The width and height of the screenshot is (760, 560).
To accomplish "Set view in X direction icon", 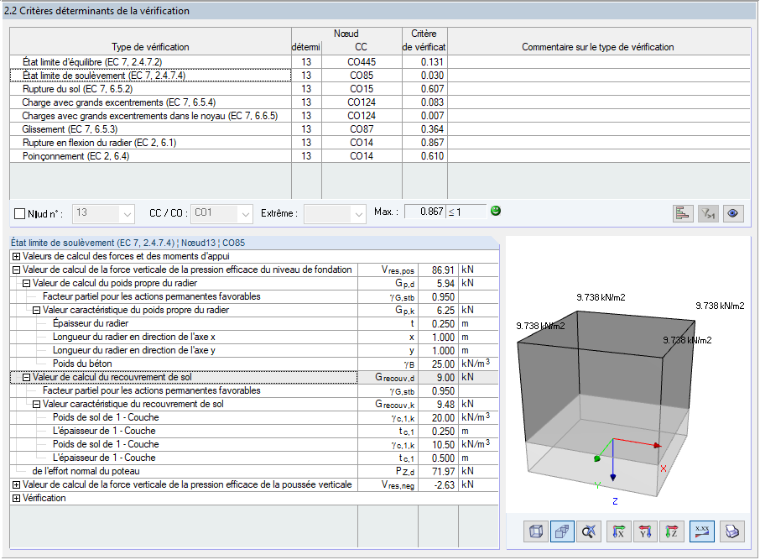I will 618,531.
